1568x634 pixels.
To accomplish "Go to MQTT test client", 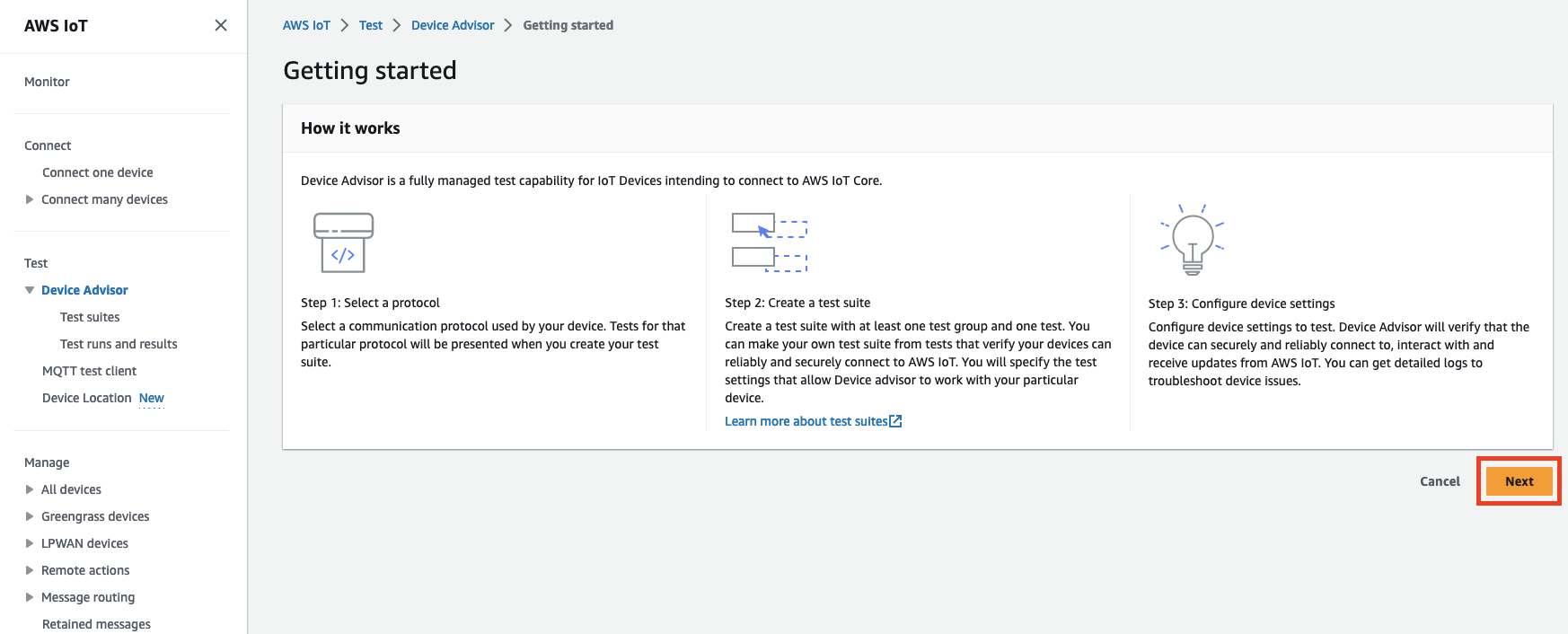I will tap(89, 371).
